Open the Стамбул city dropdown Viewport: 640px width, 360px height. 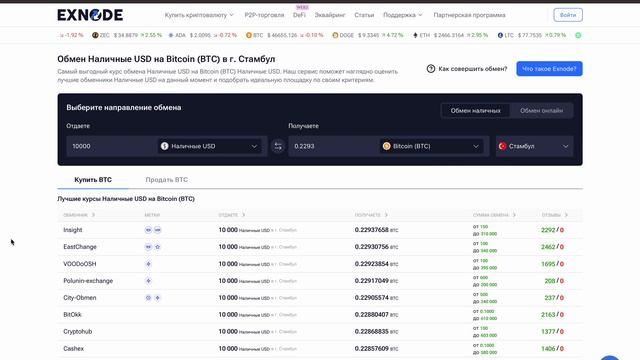534,146
